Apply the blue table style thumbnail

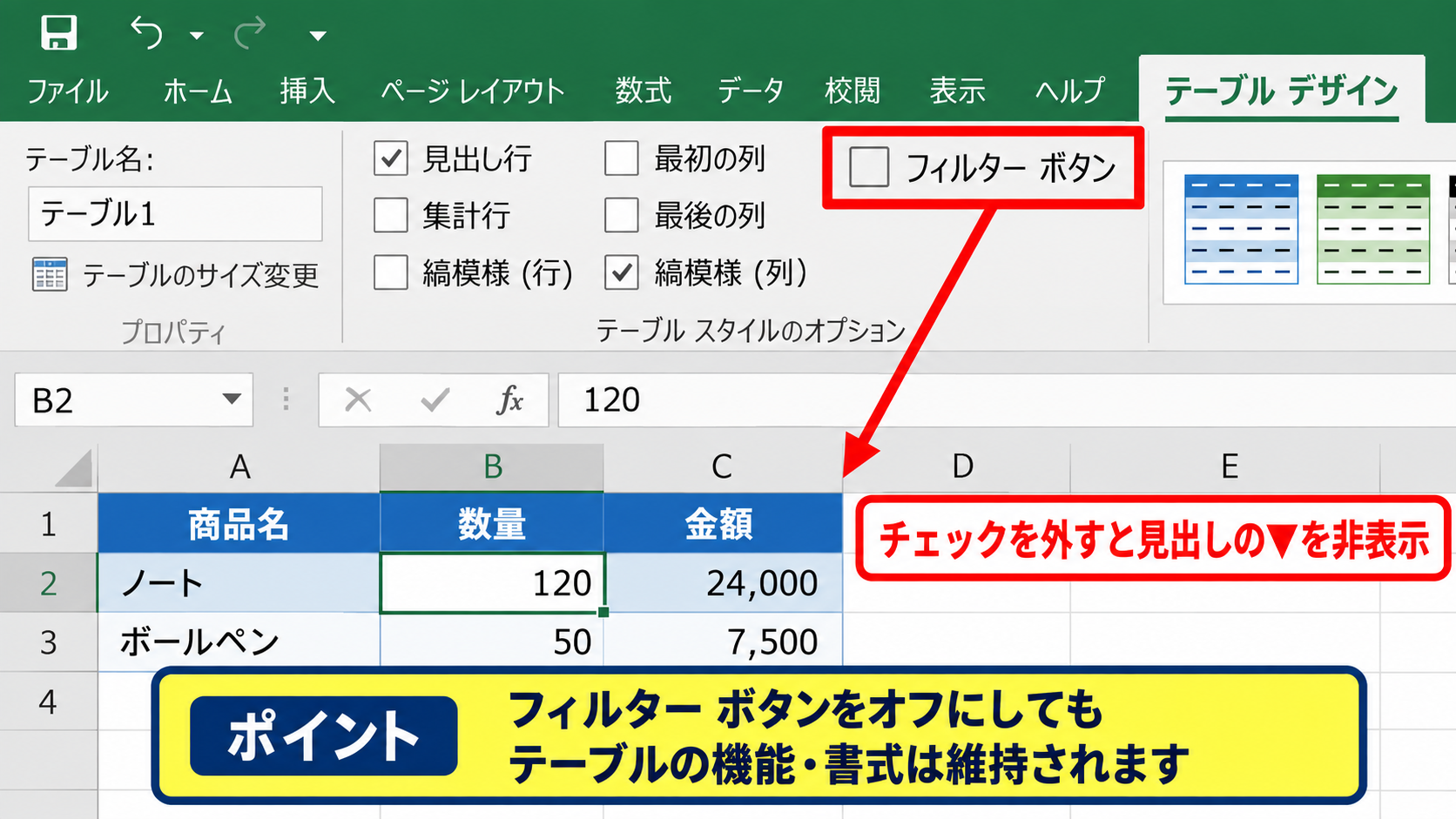(x=1241, y=229)
